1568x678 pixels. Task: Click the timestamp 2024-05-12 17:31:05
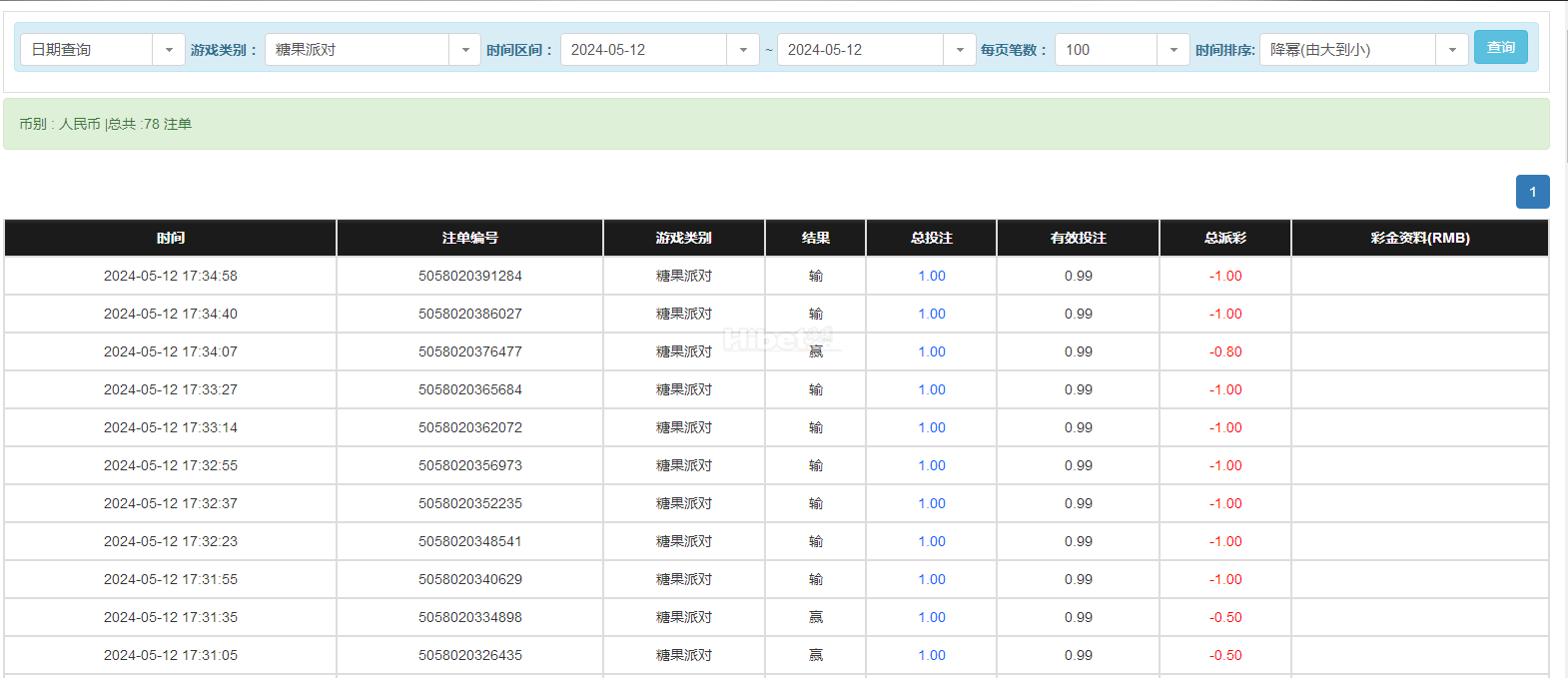[171, 655]
